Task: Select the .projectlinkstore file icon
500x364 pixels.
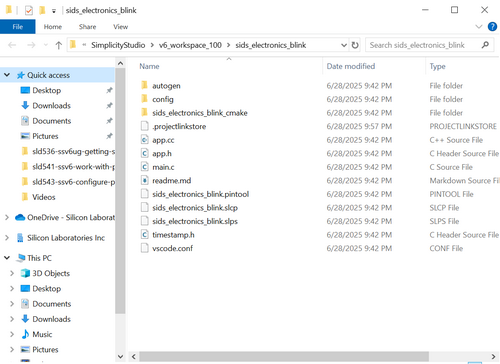Action: [x=144, y=126]
